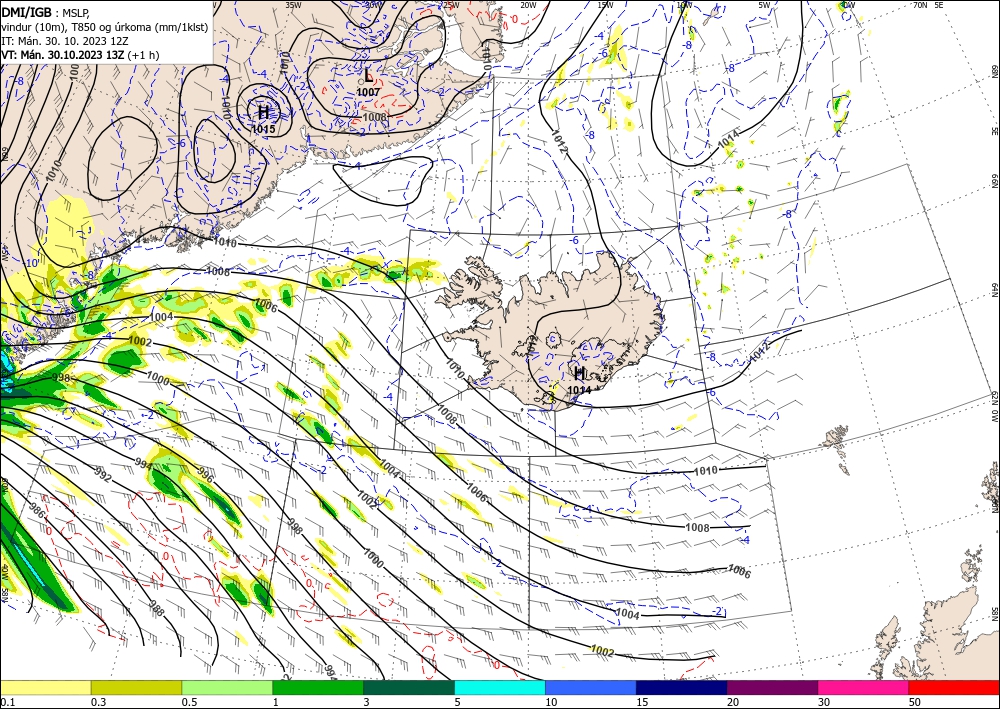Select the dark green 3–5 legend swatch
The height and width of the screenshot is (709, 1000).
point(409,687)
